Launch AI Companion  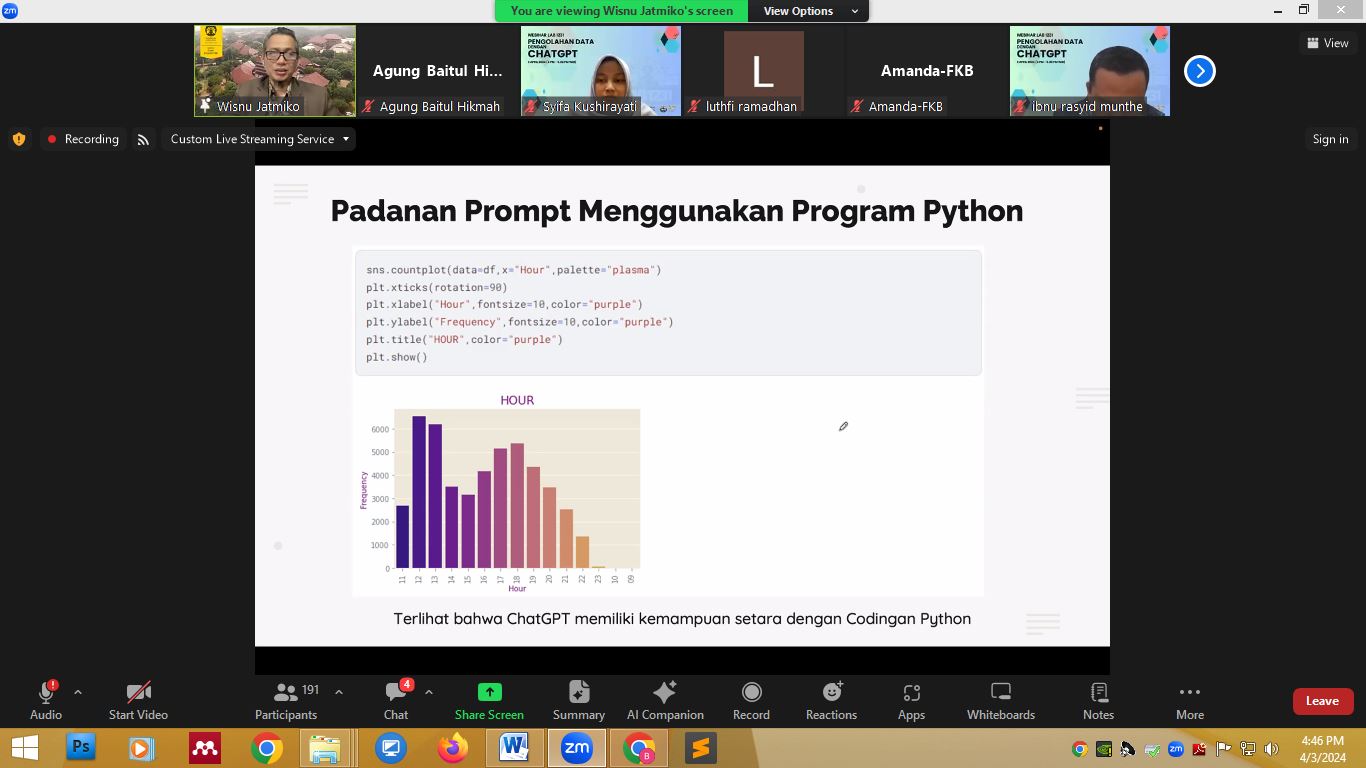click(x=665, y=700)
